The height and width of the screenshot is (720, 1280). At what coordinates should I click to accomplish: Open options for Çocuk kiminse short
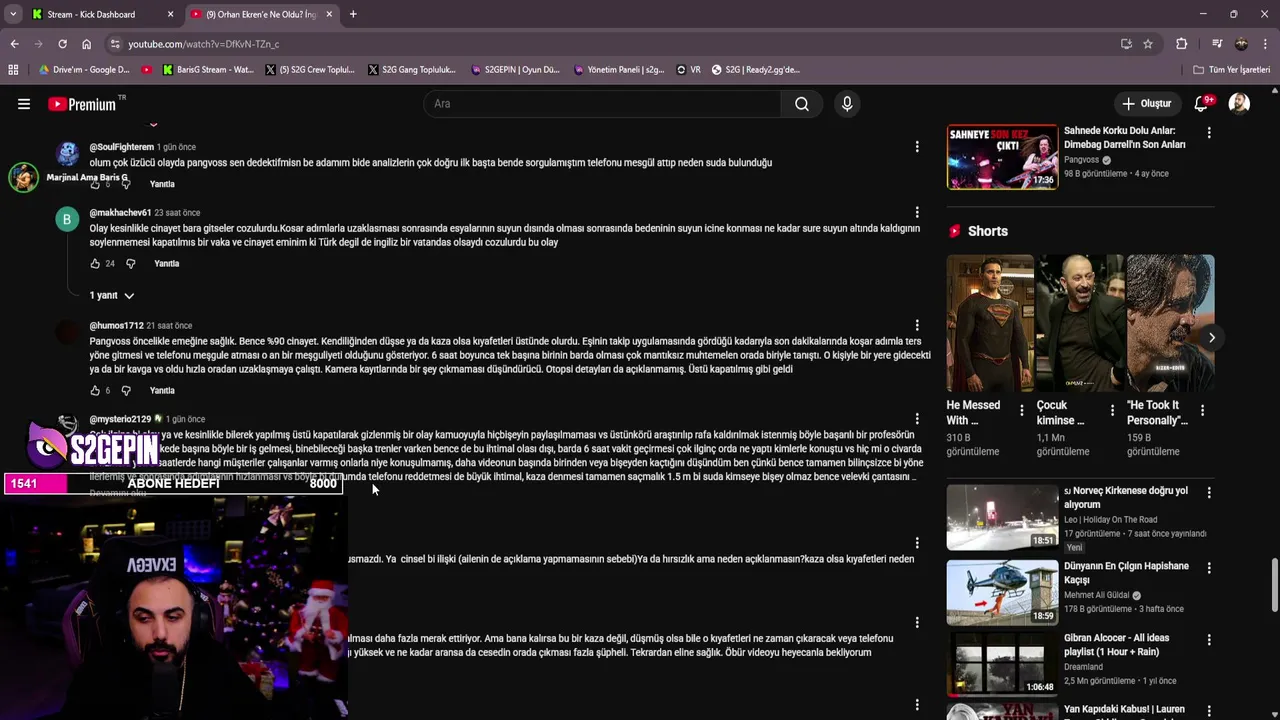click(x=1112, y=411)
